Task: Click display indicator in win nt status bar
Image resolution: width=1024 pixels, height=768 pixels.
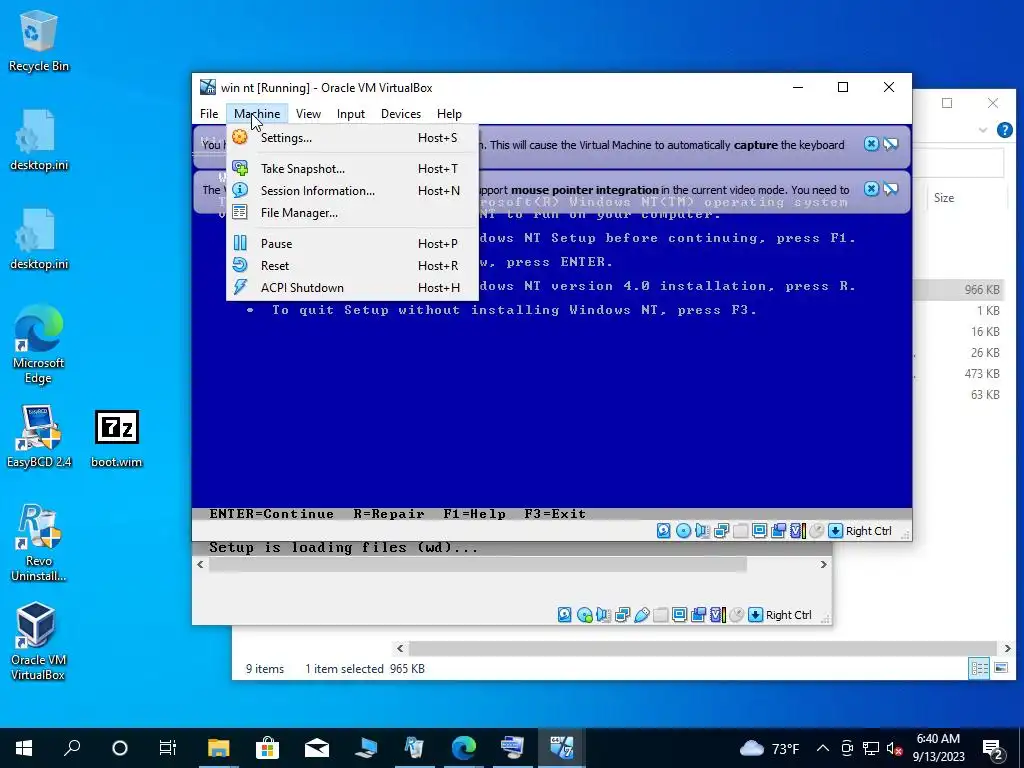Action: (x=759, y=531)
